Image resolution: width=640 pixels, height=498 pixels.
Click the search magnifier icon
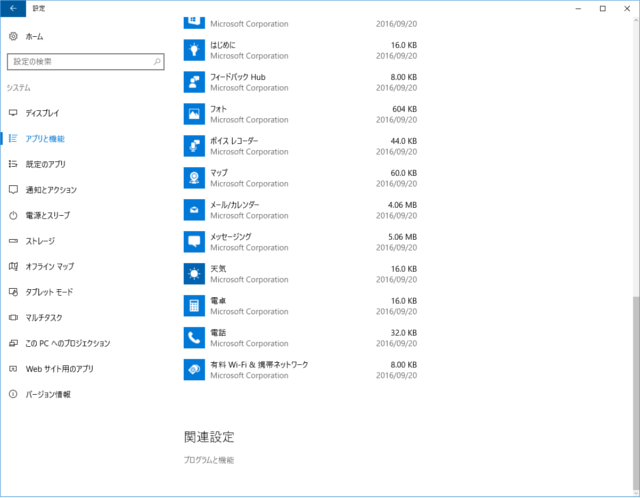pyautogui.click(x=157, y=62)
